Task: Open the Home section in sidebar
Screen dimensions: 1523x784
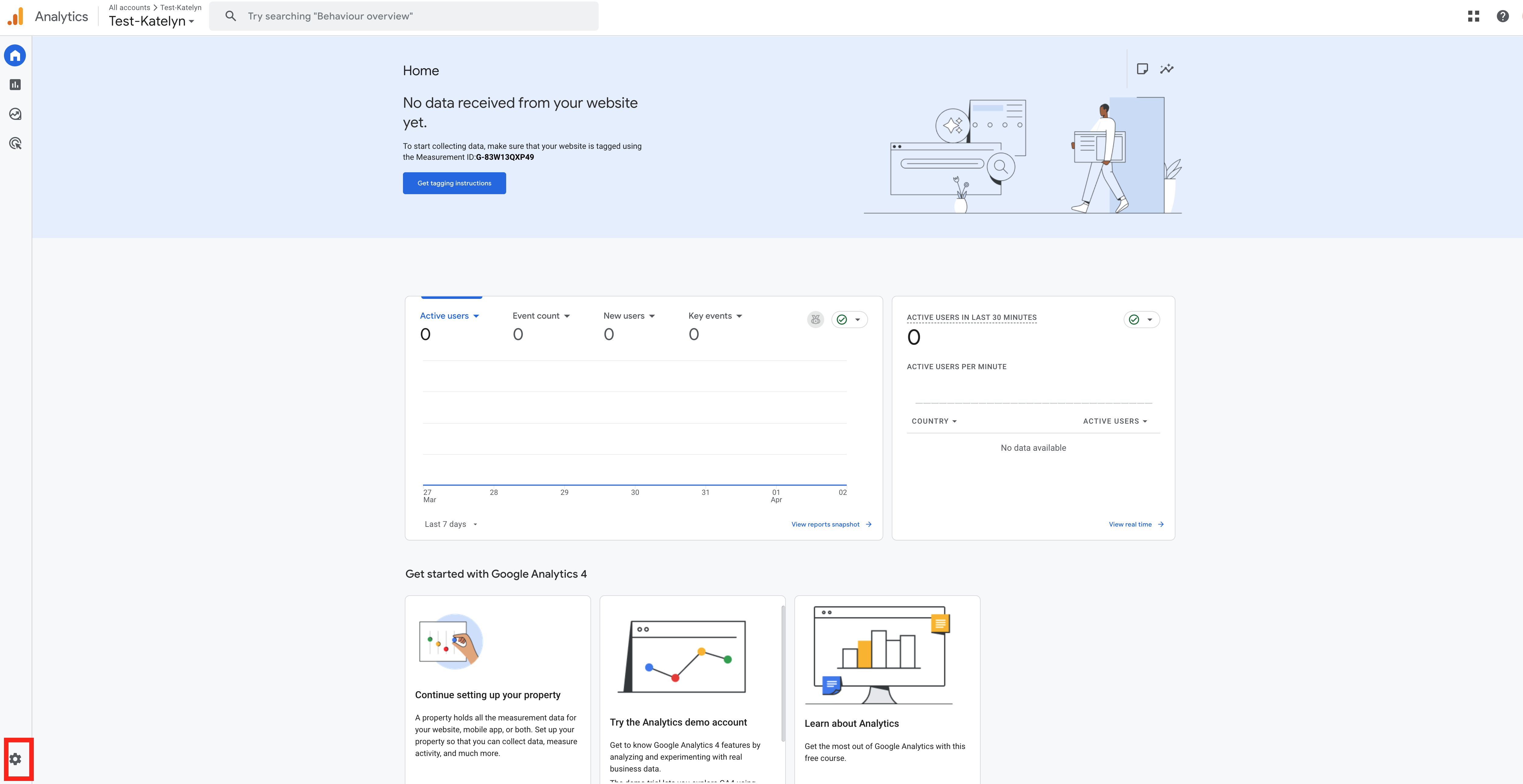Action: pyautogui.click(x=16, y=56)
